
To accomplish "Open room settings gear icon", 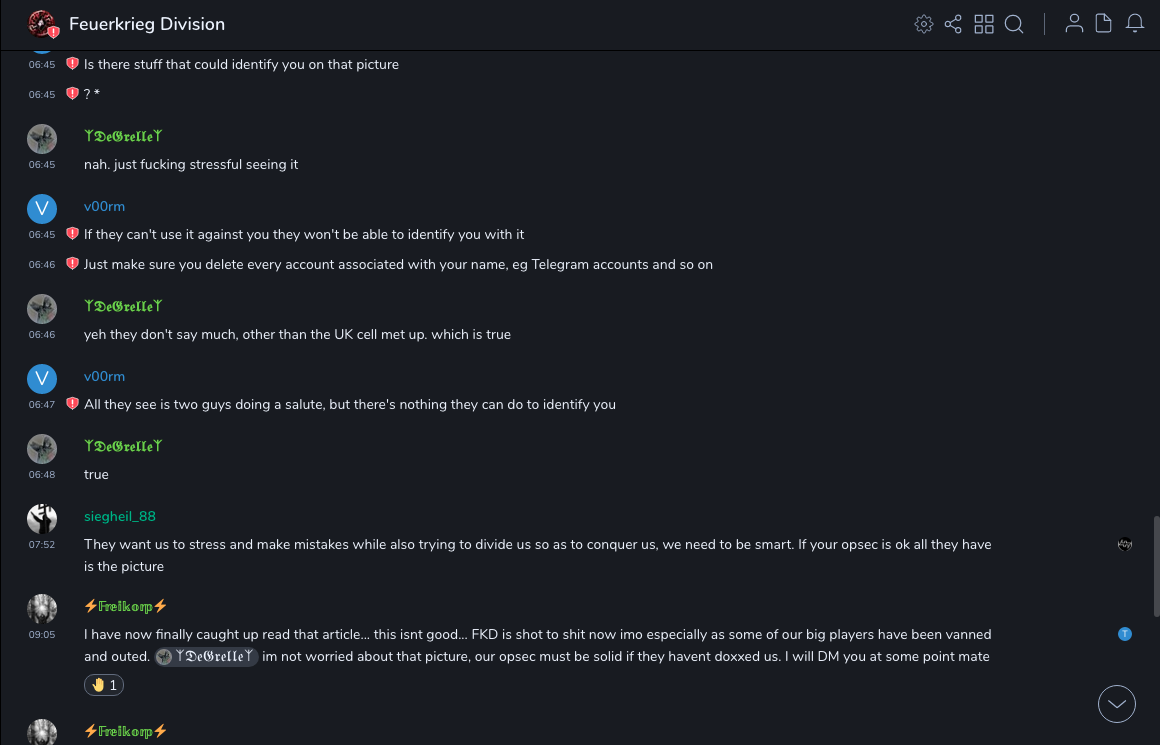I will pos(924,24).
